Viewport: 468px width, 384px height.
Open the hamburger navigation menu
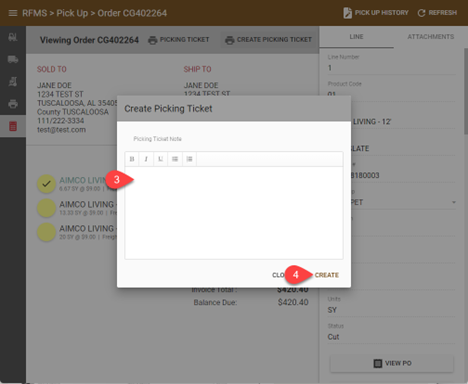point(13,13)
